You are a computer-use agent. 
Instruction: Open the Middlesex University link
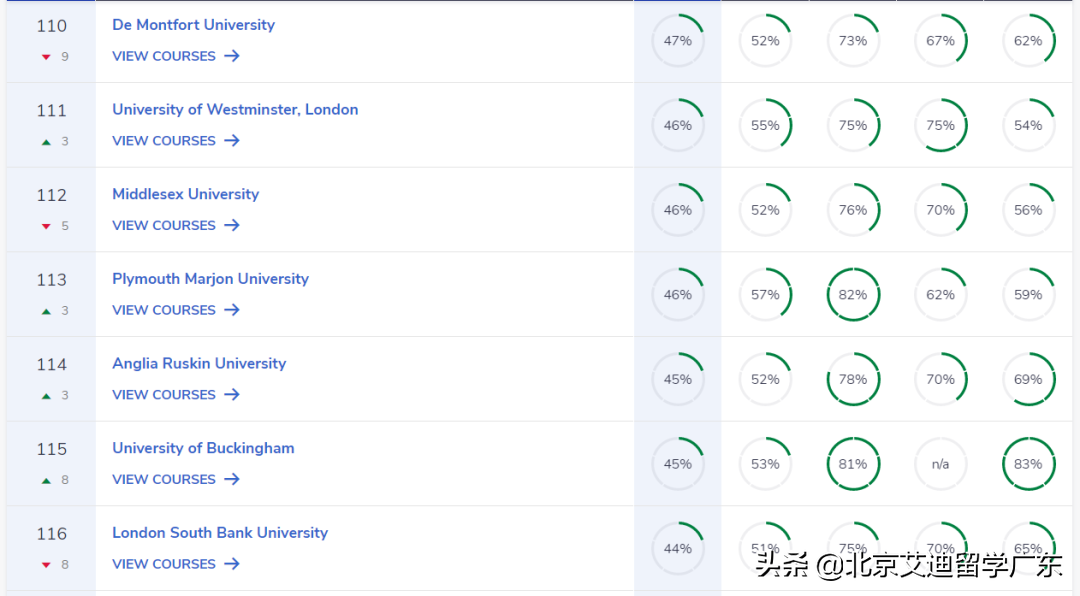click(185, 194)
